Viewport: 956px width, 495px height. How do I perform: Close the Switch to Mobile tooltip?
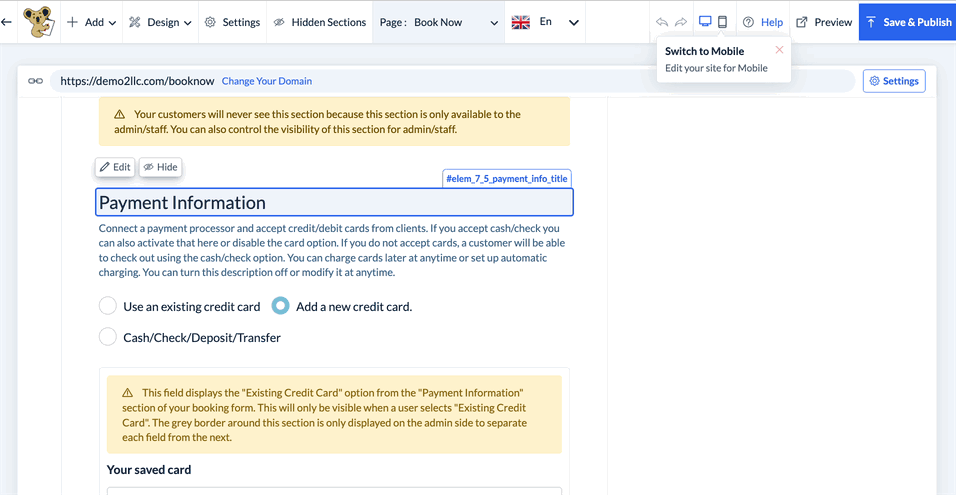tap(779, 50)
